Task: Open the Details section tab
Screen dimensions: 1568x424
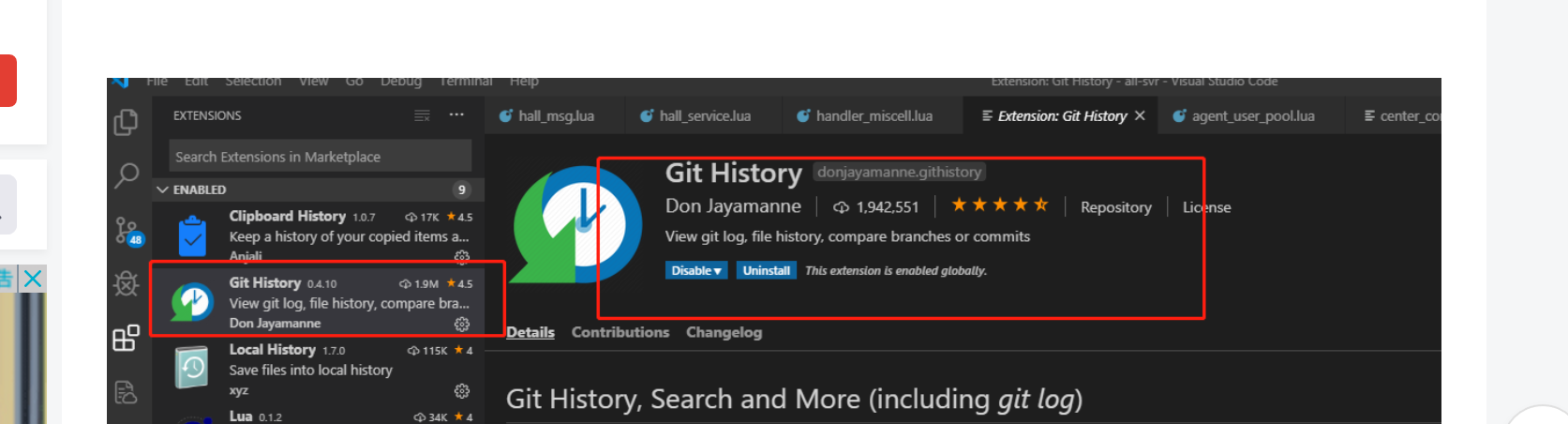Action: (x=530, y=332)
